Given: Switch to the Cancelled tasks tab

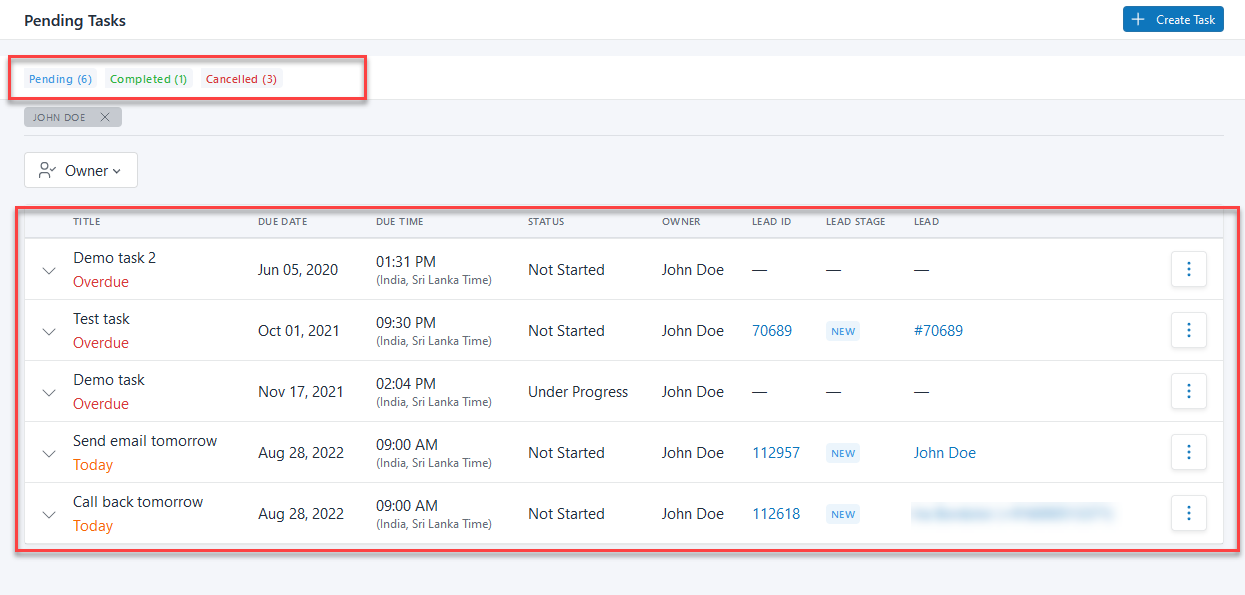Looking at the screenshot, I should (x=240, y=78).
